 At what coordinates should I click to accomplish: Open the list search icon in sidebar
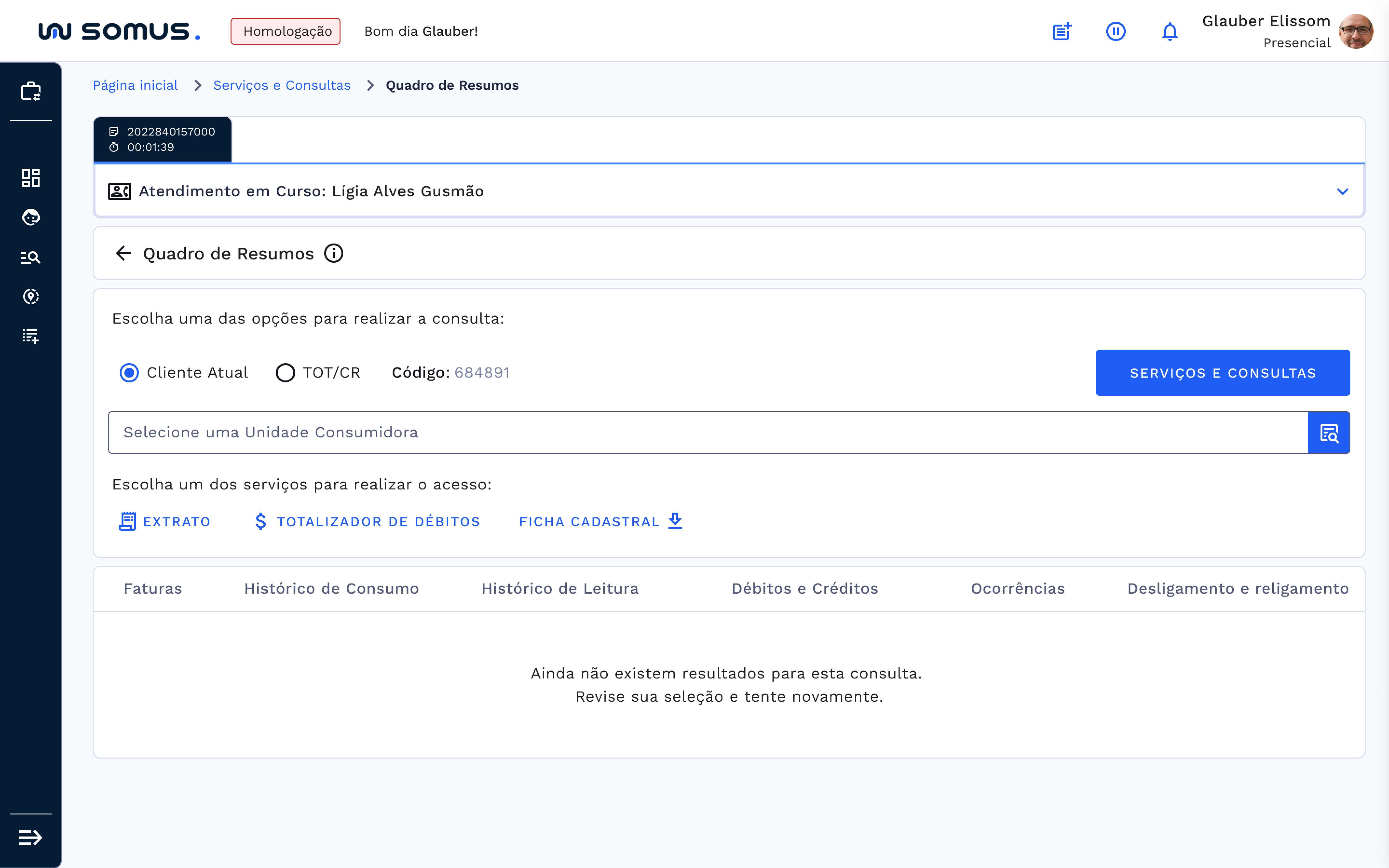[x=30, y=257]
